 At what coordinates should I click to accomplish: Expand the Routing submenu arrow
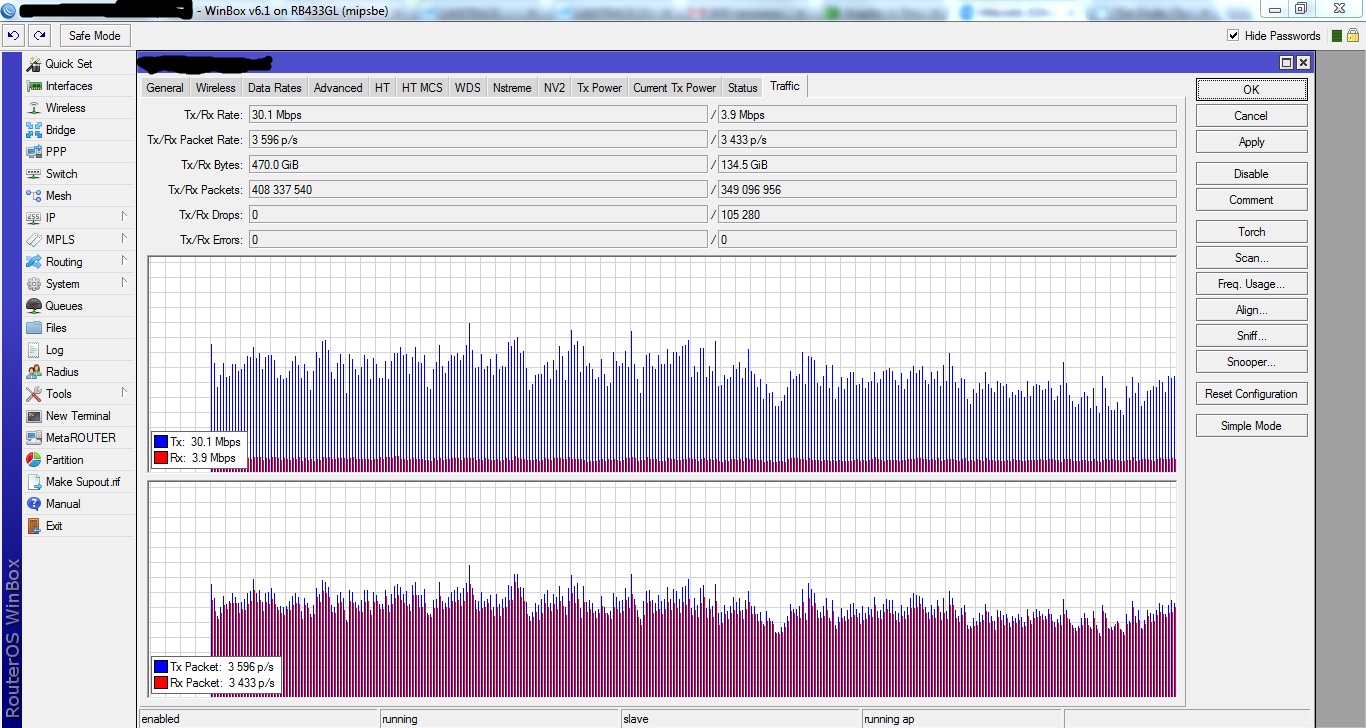124,261
